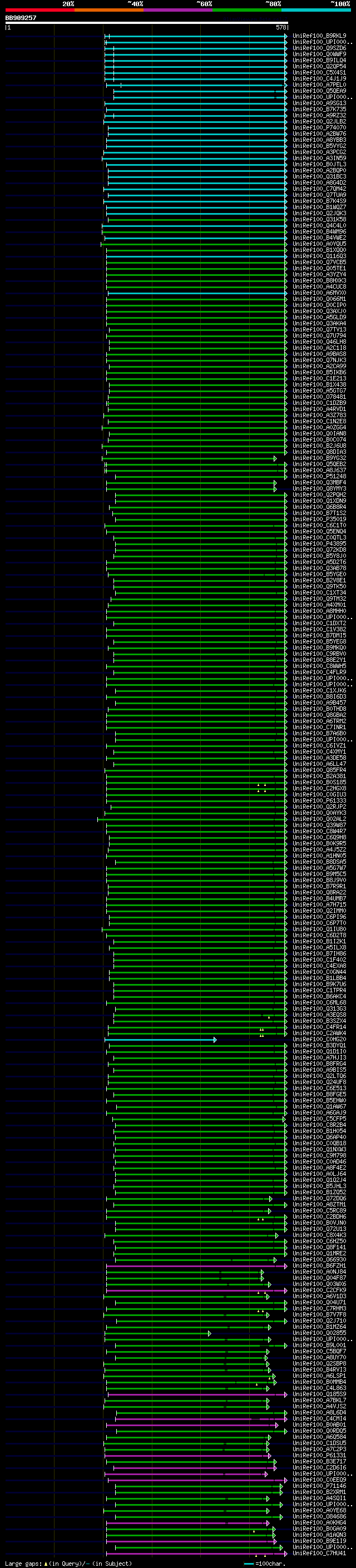
Task: Select hit label UniRef100_Q4C4L0
Action: pos(319,225)
